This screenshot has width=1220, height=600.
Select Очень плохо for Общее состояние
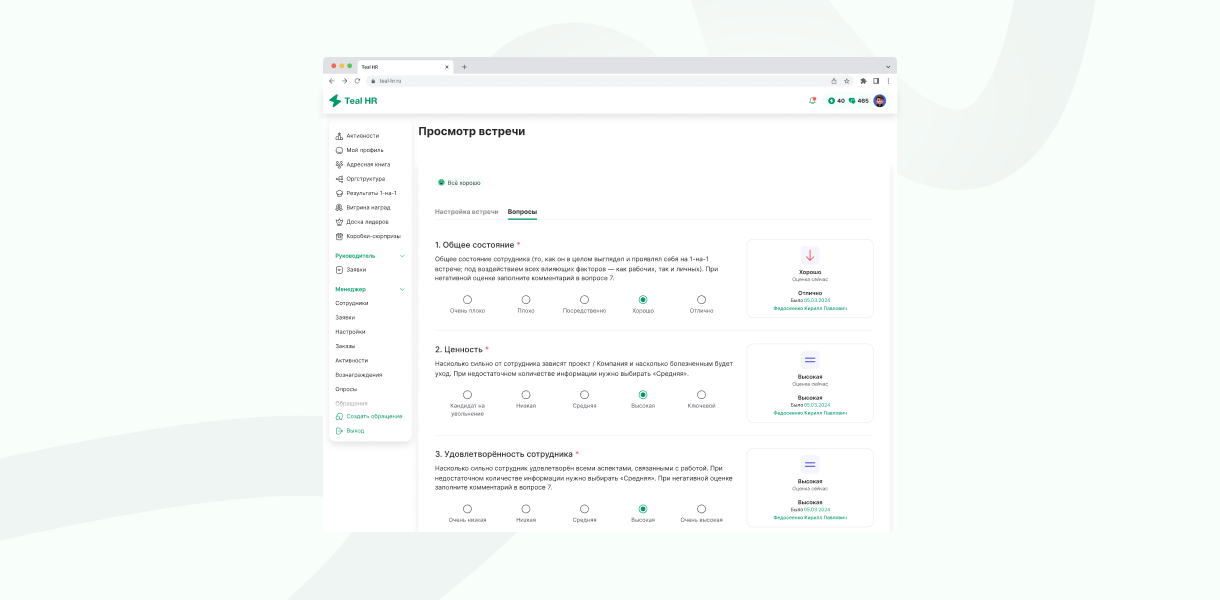(467, 299)
